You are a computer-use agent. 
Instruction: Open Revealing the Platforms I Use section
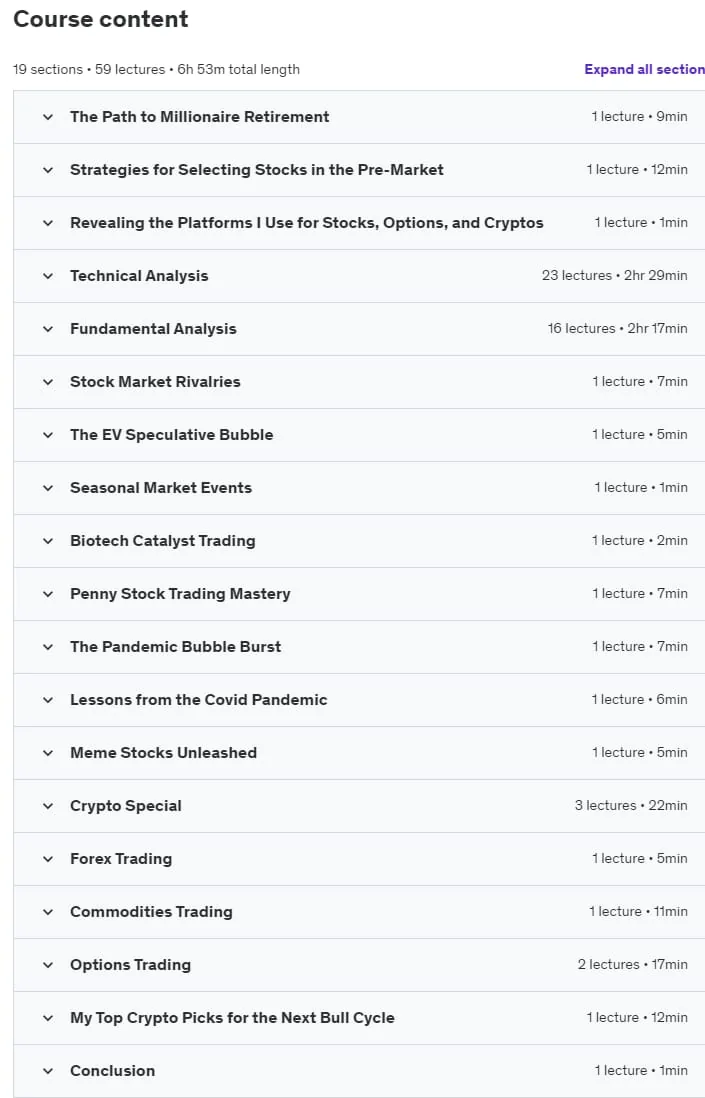point(359,223)
